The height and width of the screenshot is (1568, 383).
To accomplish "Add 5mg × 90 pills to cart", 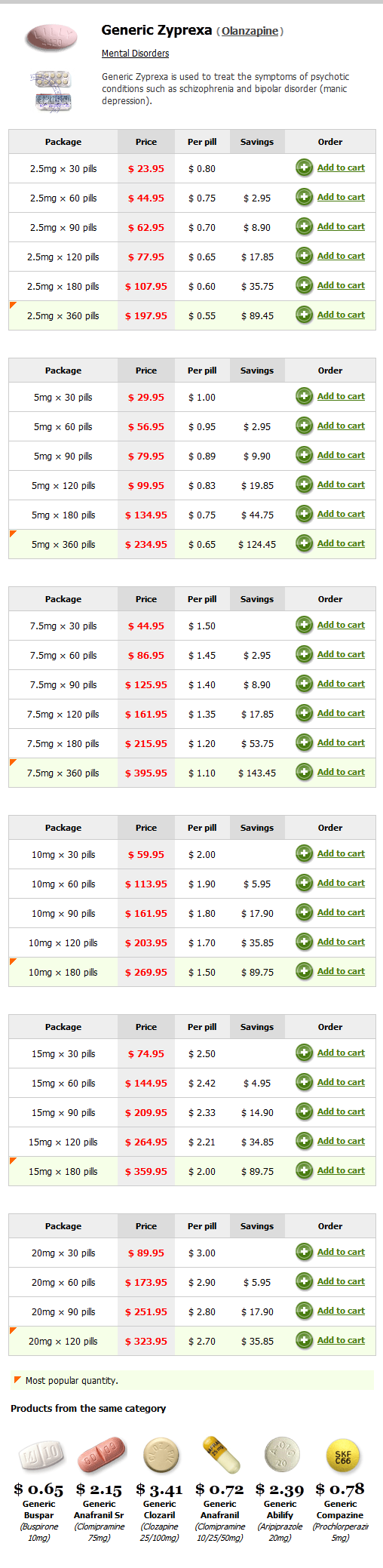I will (341, 455).
